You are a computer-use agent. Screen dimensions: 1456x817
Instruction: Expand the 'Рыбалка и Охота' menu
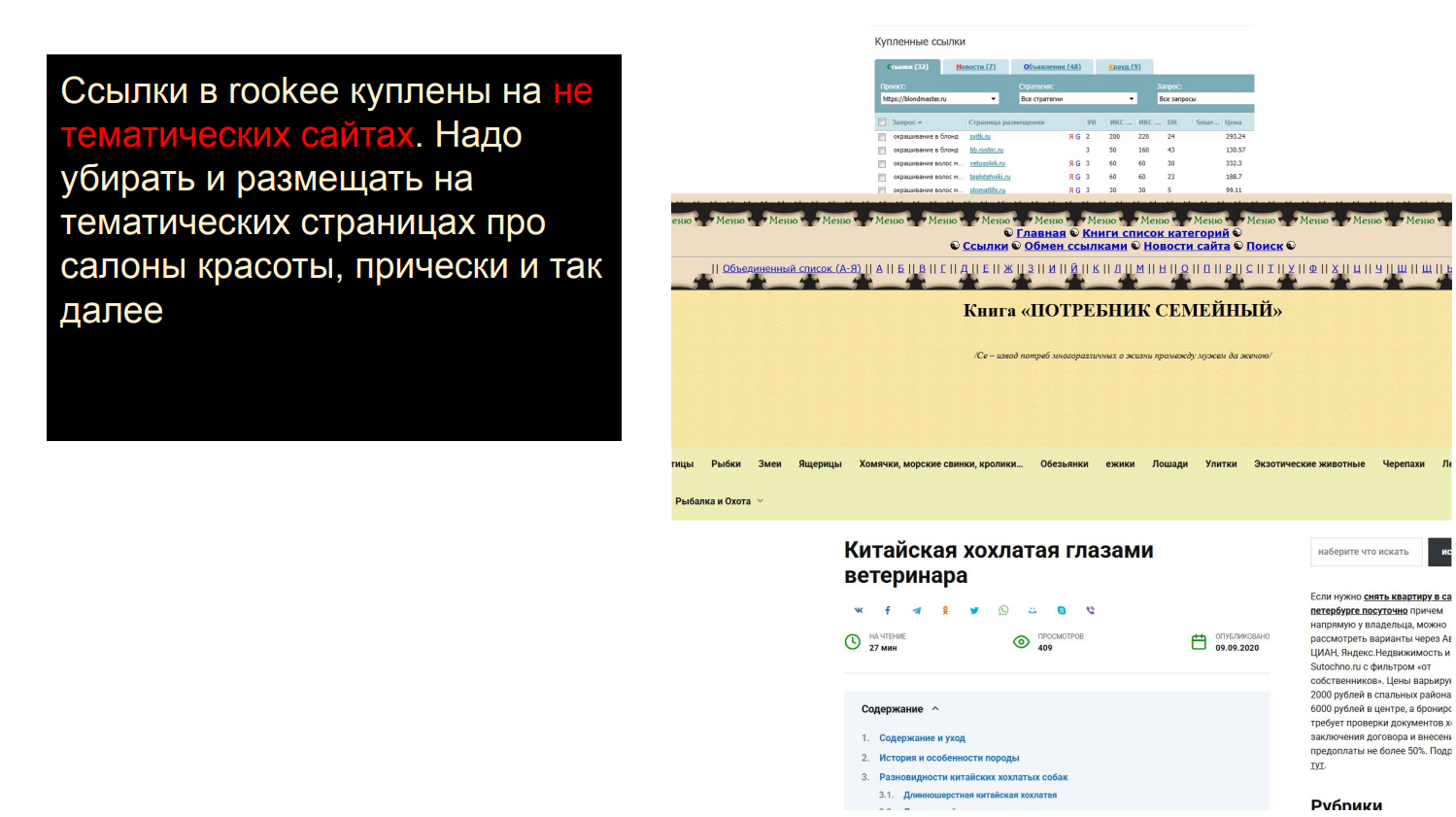[x=720, y=502]
